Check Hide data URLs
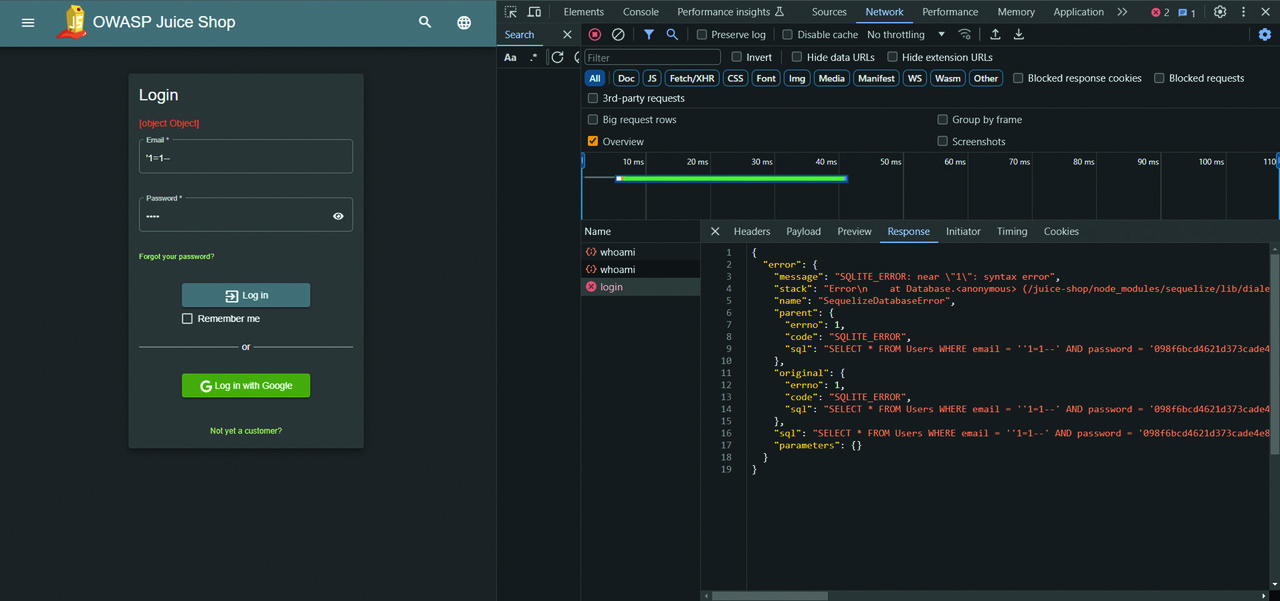This screenshot has width=1280, height=601. pyautogui.click(x=797, y=57)
